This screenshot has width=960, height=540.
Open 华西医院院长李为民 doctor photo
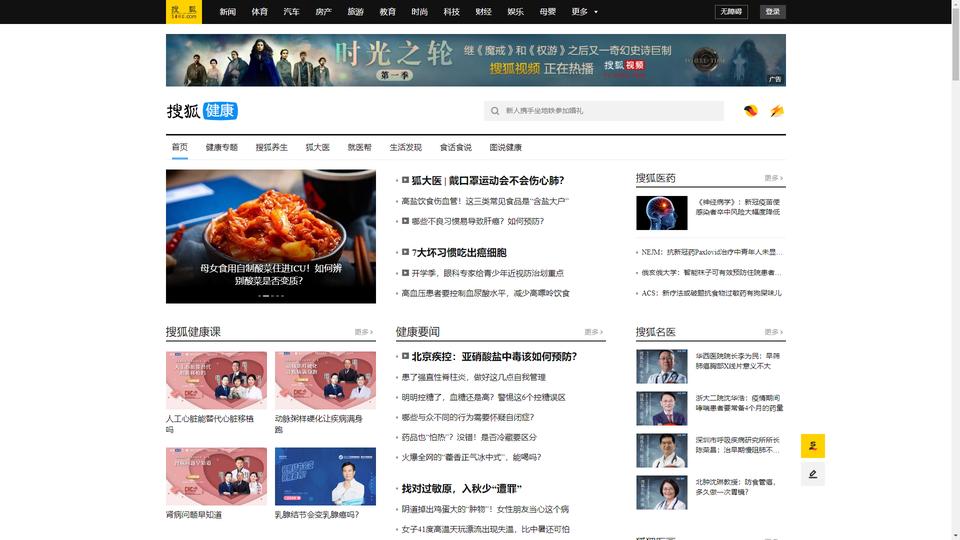point(661,367)
